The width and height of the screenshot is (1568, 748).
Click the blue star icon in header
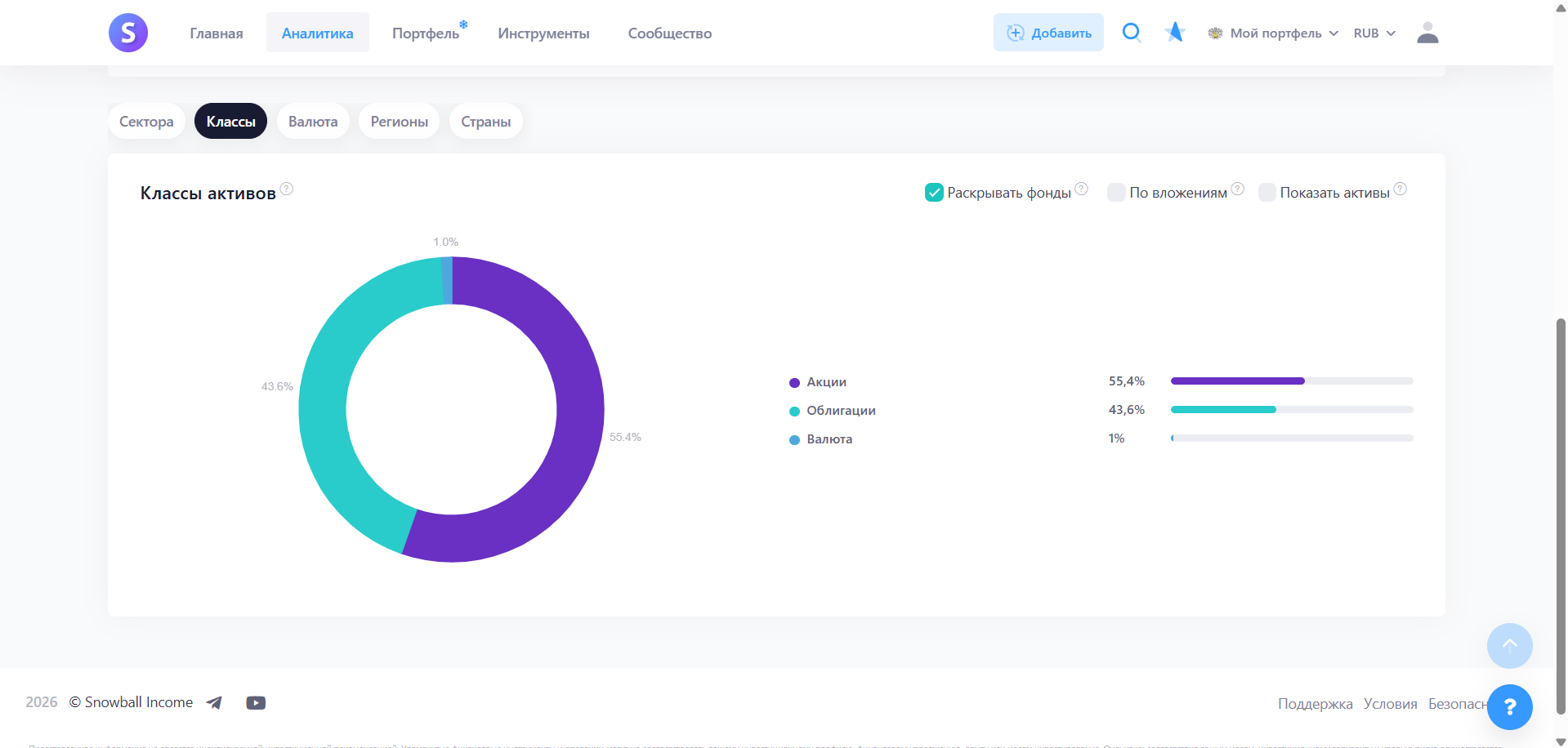(1175, 33)
